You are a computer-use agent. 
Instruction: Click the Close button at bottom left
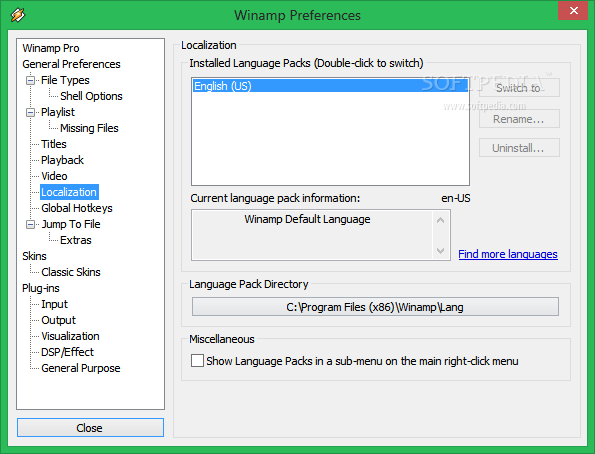pyautogui.click(x=90, y=428)
